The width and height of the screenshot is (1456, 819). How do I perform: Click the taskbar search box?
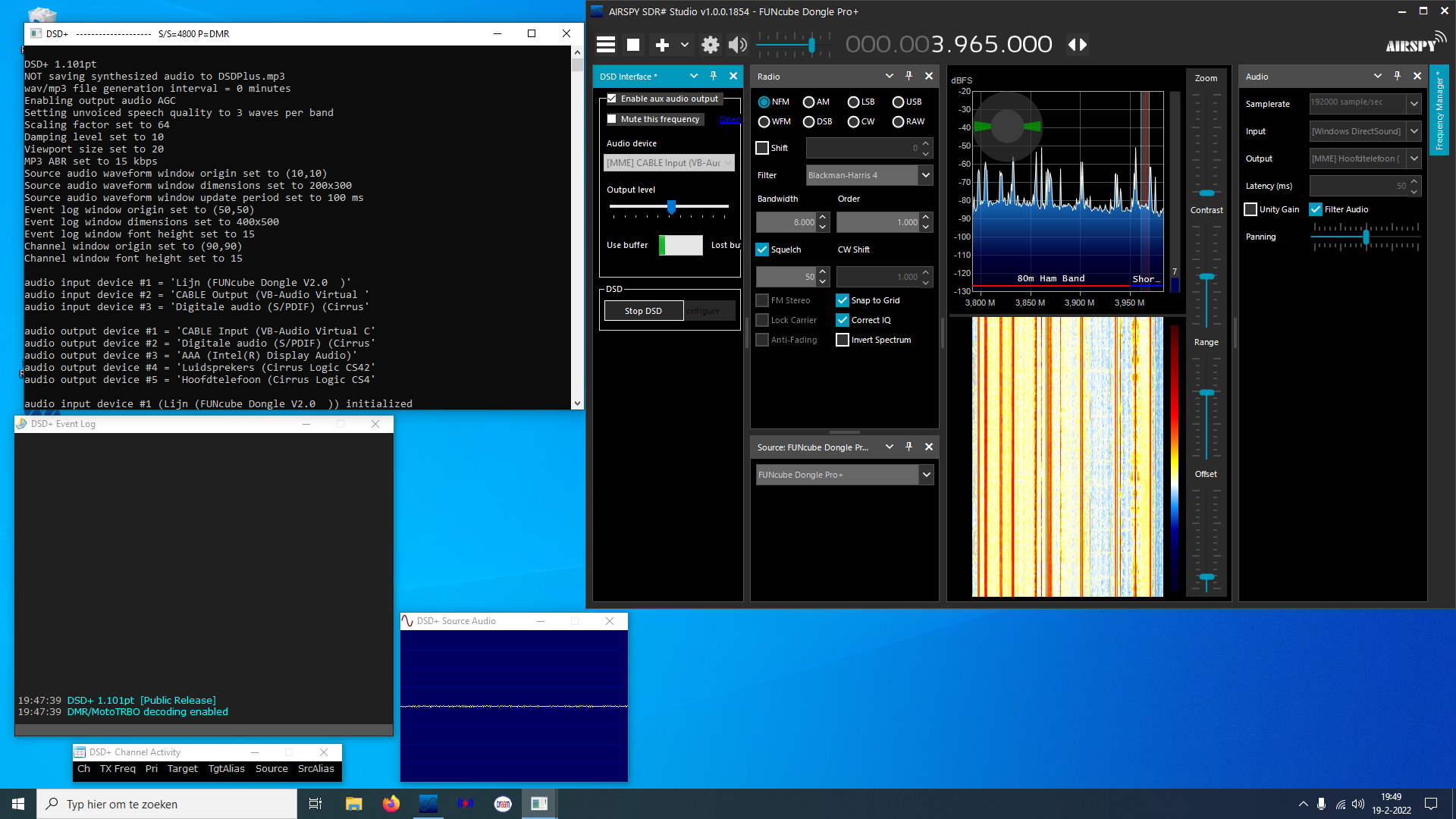[x=167, y=804]
